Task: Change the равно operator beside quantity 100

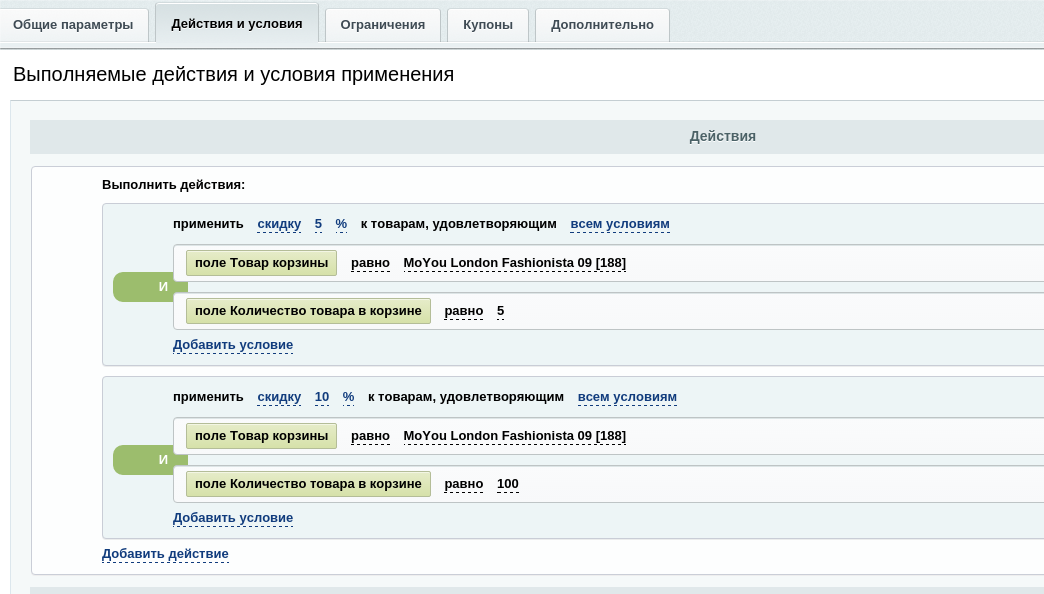Action: (464, 484)
